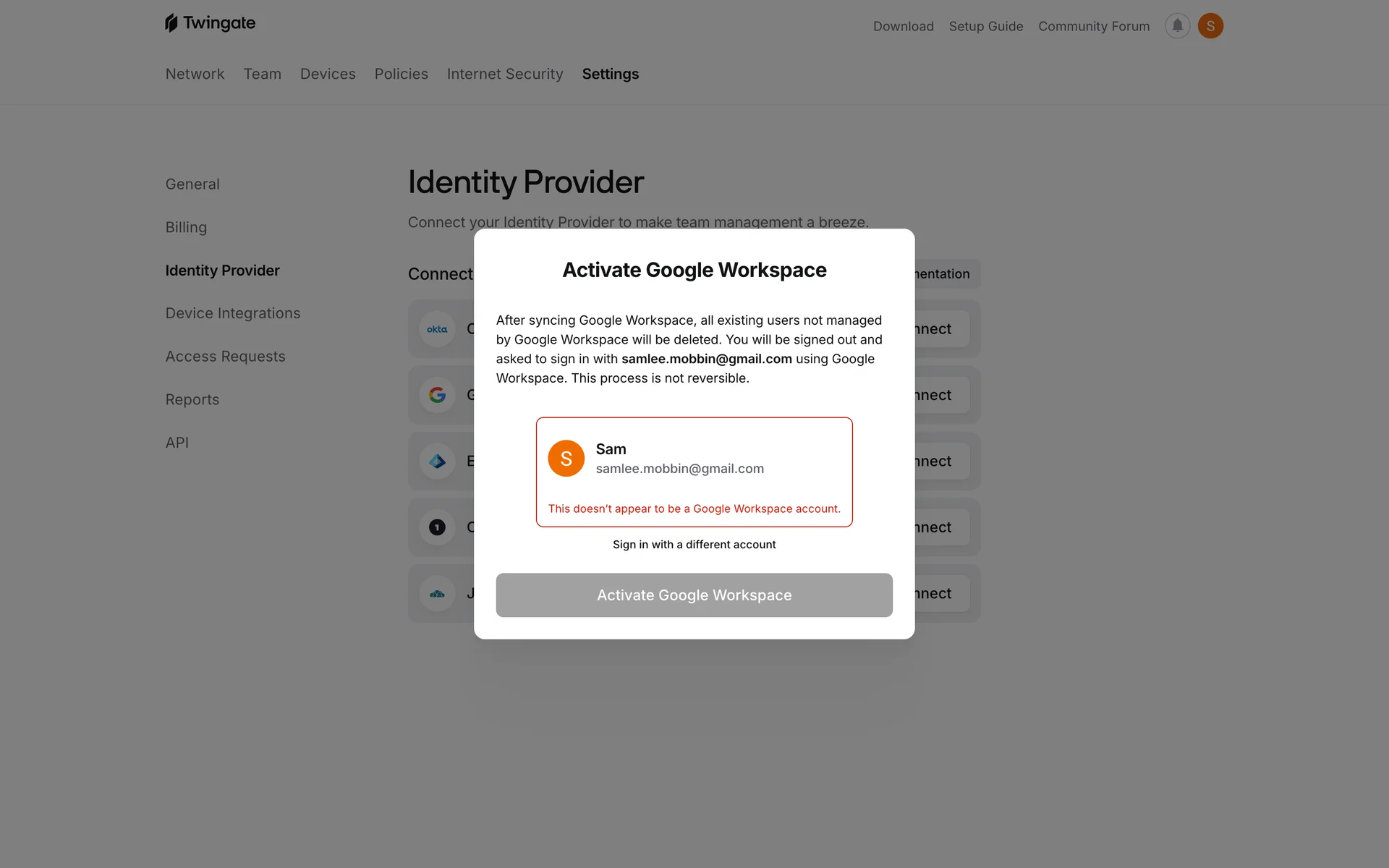Click Sam's orange avatar in dialog

tap(566, 459)
